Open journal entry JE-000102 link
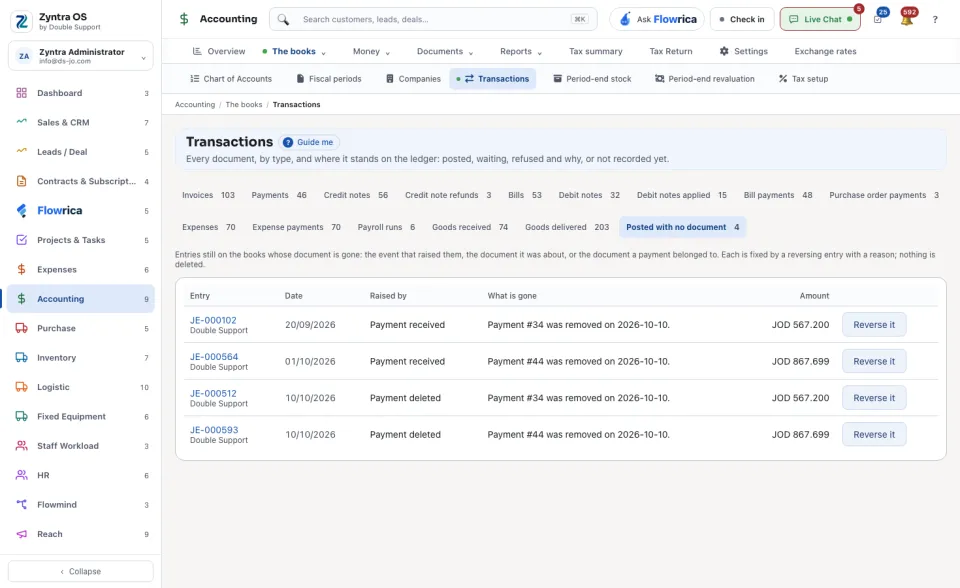Image resolution: width=960 pixels, height=588 pixels. 213,320
